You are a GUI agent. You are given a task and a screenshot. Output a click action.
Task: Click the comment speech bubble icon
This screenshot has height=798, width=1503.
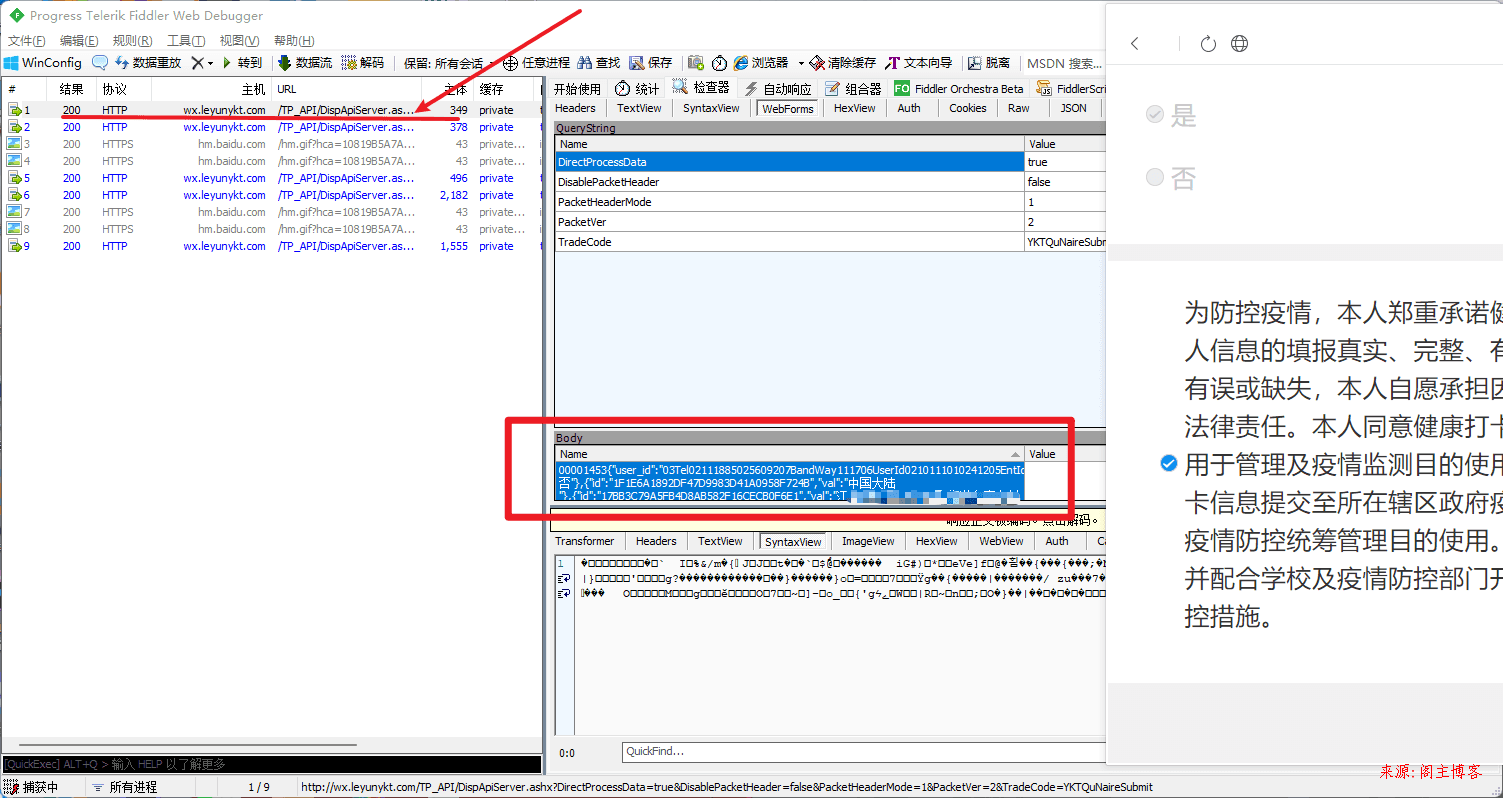pyautogui.click(x=100, y=63)
